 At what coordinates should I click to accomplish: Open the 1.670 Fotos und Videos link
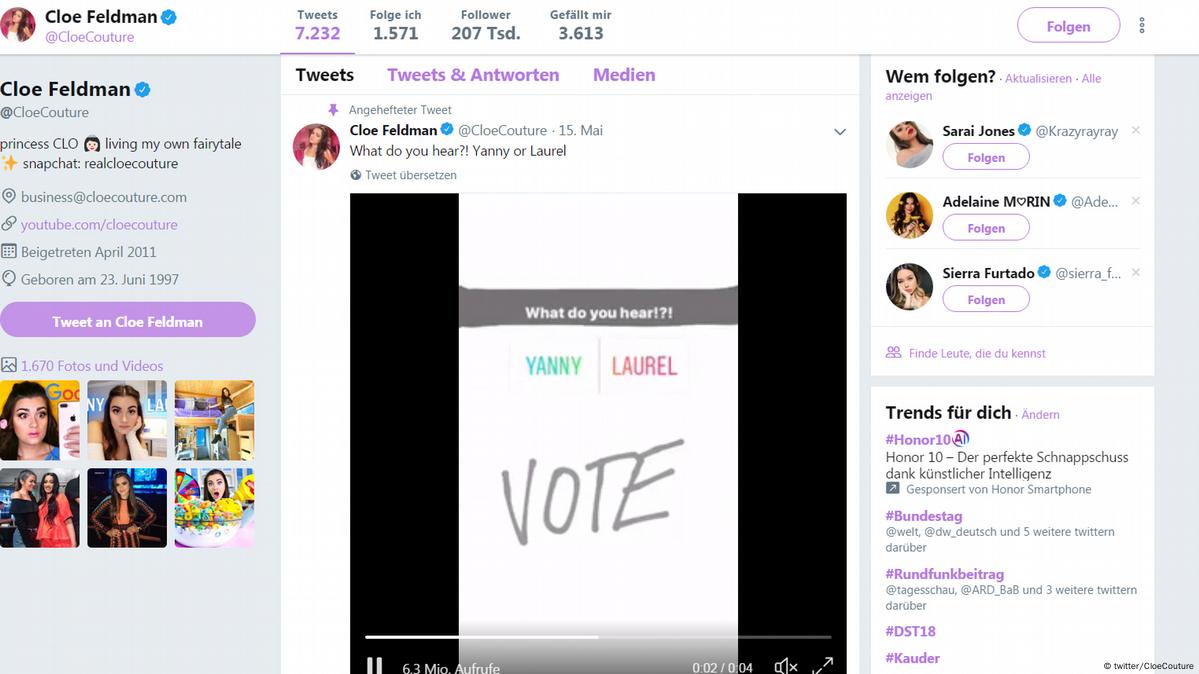point(92,366)
